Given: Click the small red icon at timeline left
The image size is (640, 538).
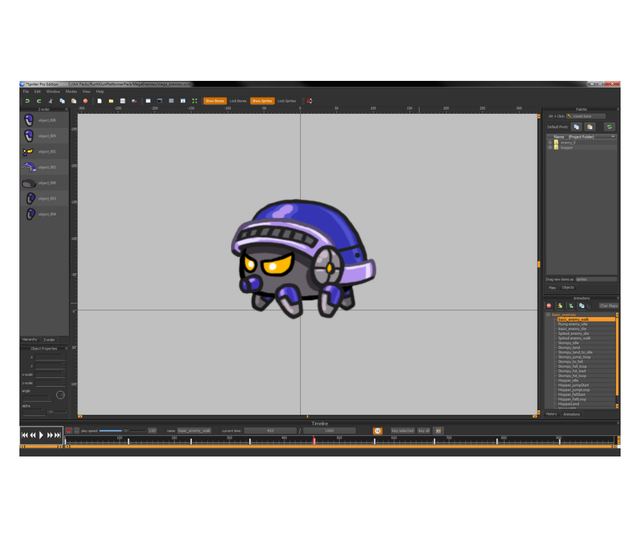Looking at the screenshot, I should pos(69,431).
